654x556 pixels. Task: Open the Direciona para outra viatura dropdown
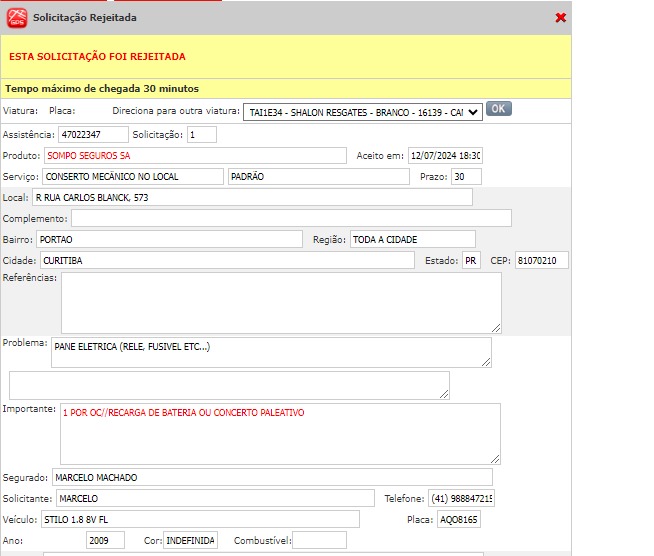(362, 112)
